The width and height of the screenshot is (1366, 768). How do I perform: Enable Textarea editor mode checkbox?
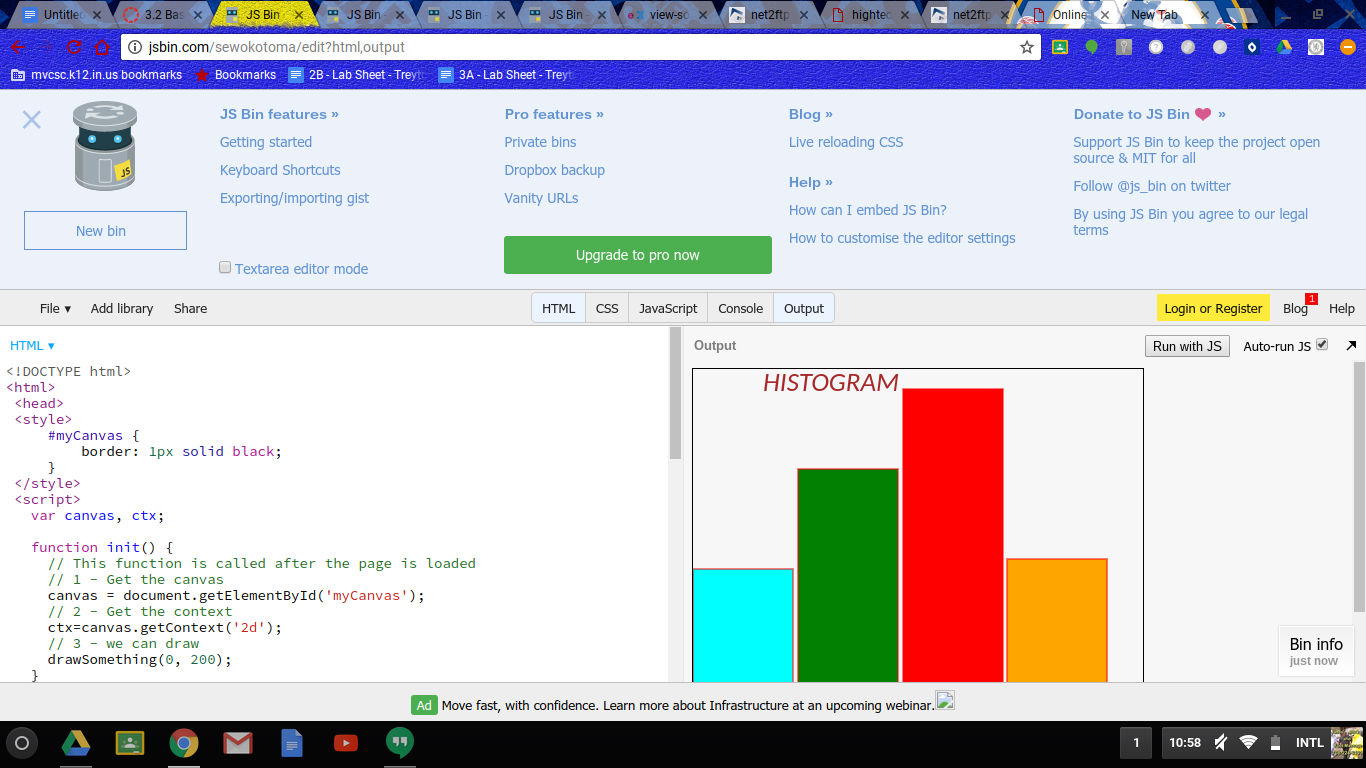pyautogui.click(x=225, y=268)
